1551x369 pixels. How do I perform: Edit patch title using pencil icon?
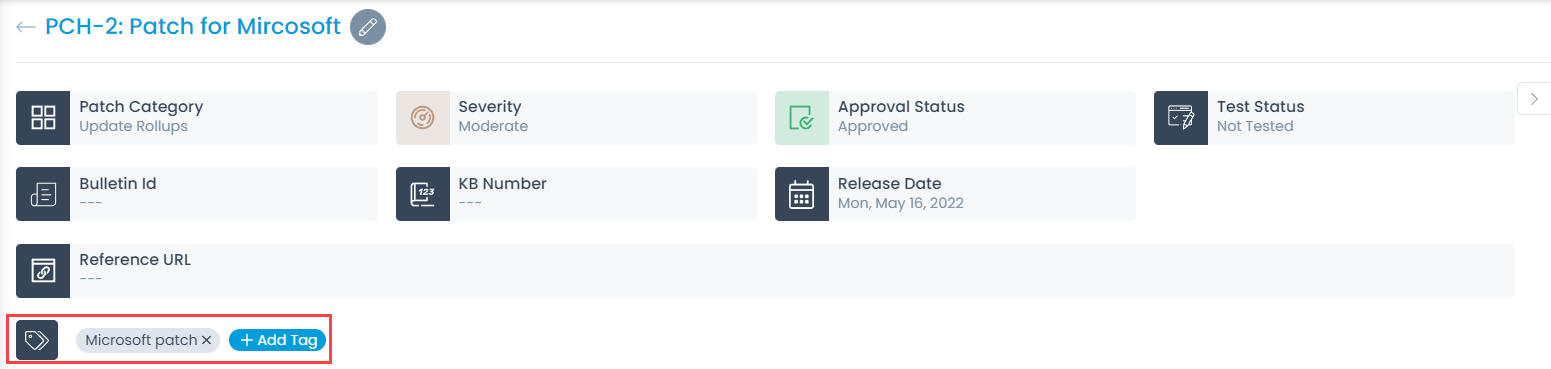(x=368, y=26)
